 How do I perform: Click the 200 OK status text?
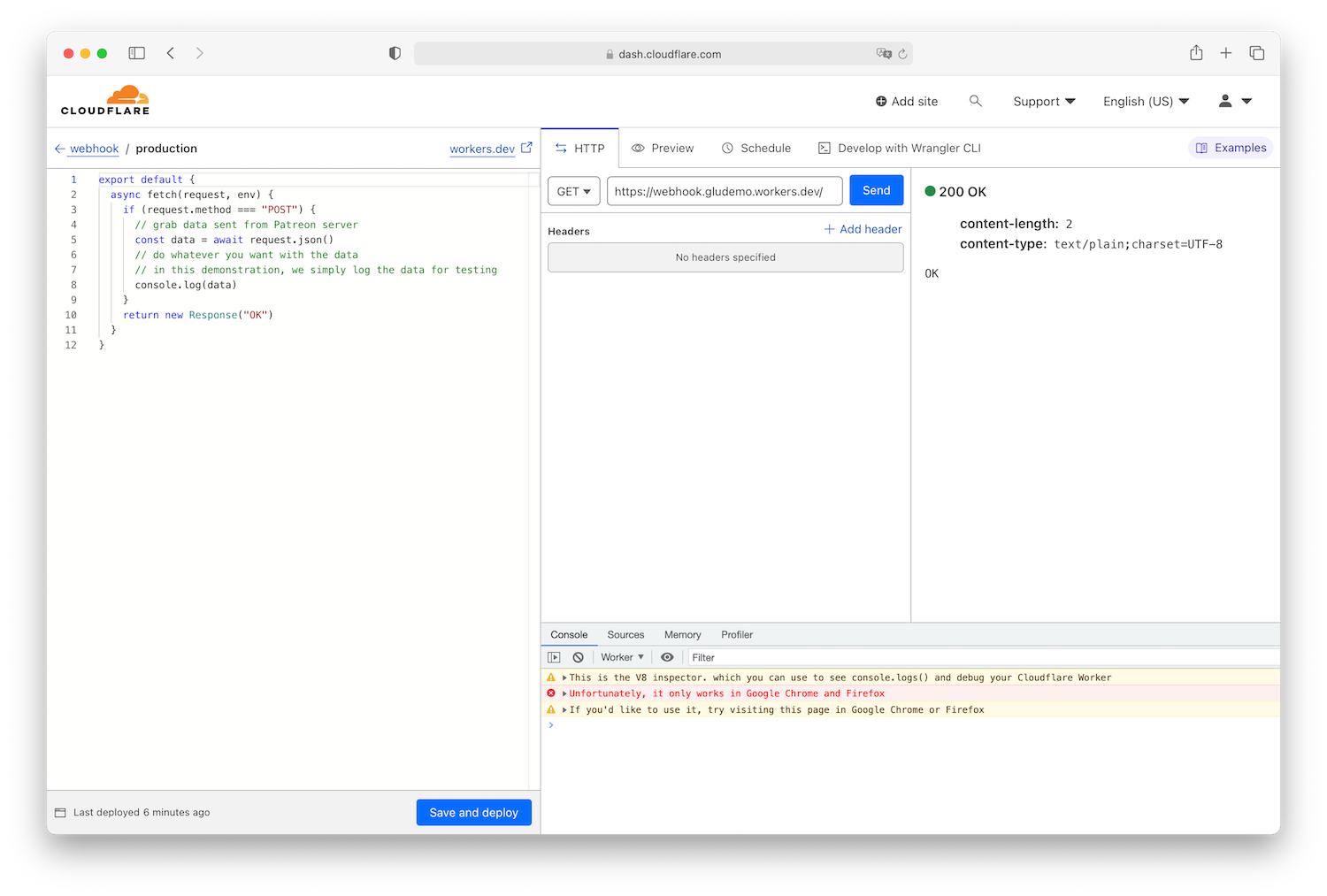pyautogui.click(x=963, y=192)
